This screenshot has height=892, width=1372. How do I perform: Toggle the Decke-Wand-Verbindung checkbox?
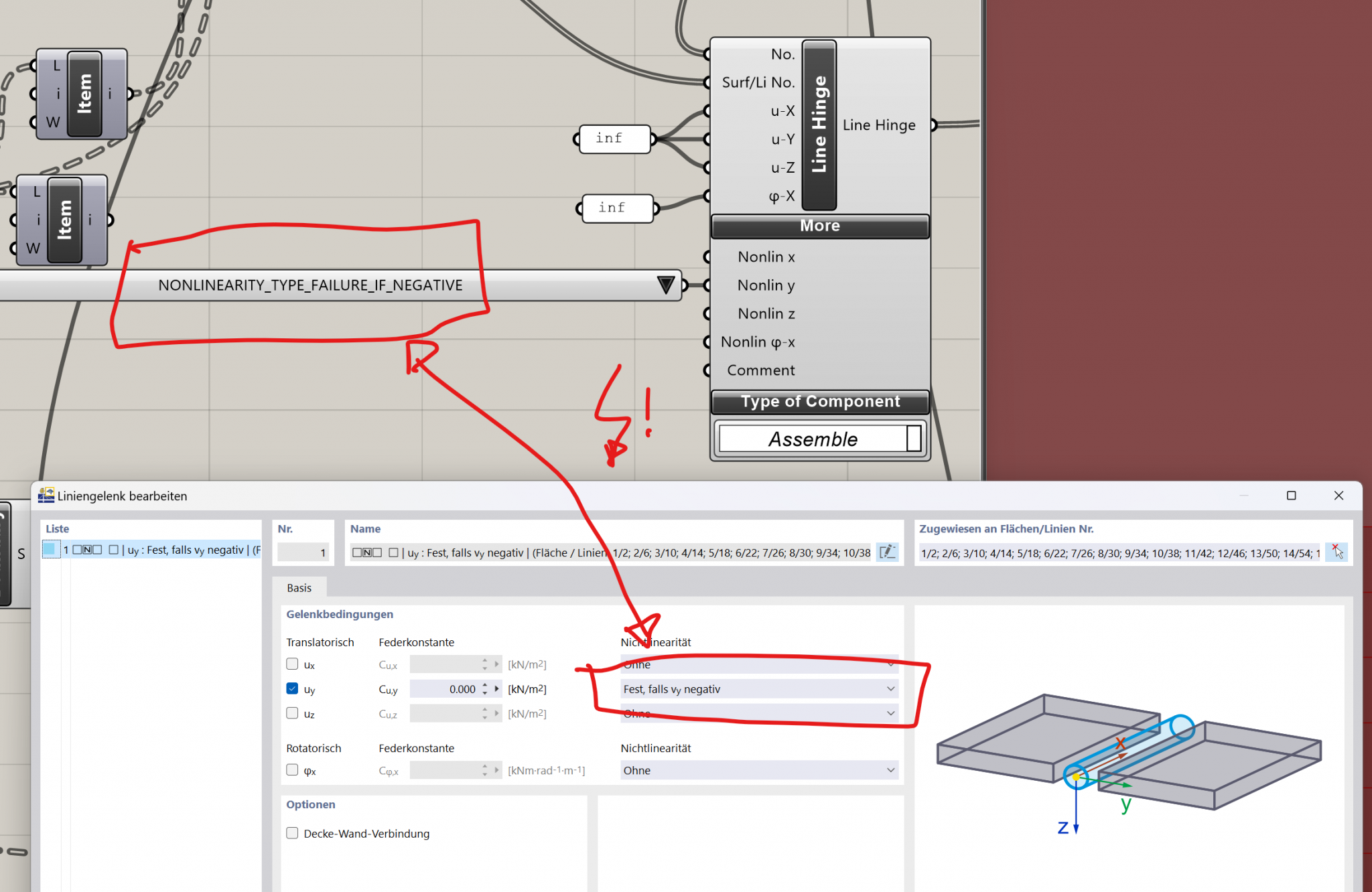292,833
